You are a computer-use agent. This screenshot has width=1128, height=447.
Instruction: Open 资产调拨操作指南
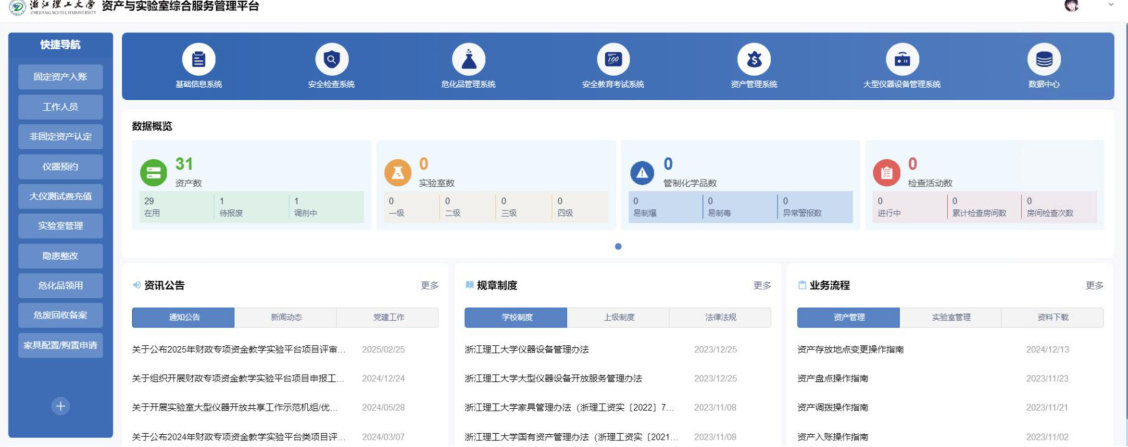click(x=832, y=408)
